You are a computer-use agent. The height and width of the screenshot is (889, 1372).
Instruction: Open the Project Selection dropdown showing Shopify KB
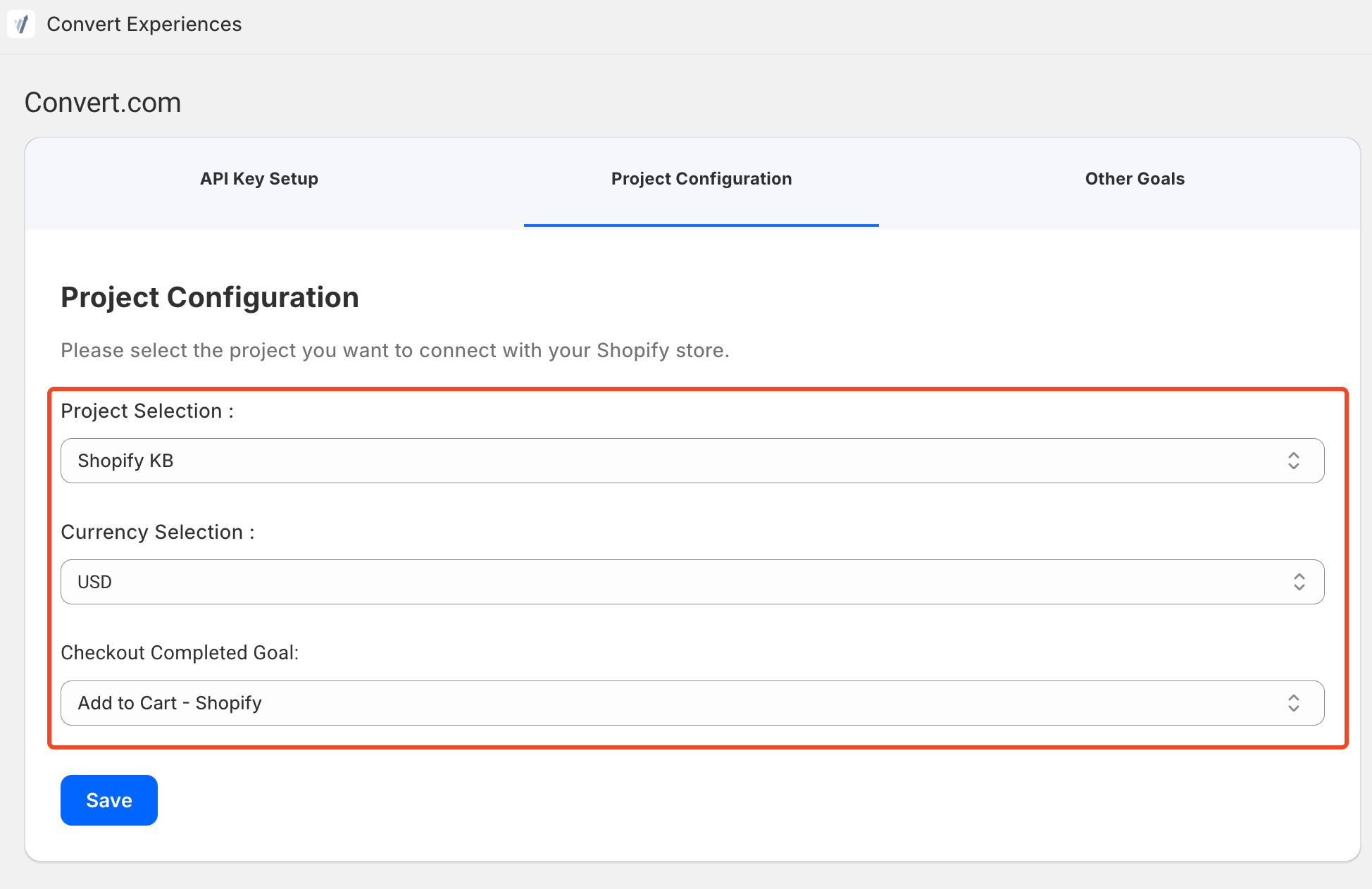(692, 461)
